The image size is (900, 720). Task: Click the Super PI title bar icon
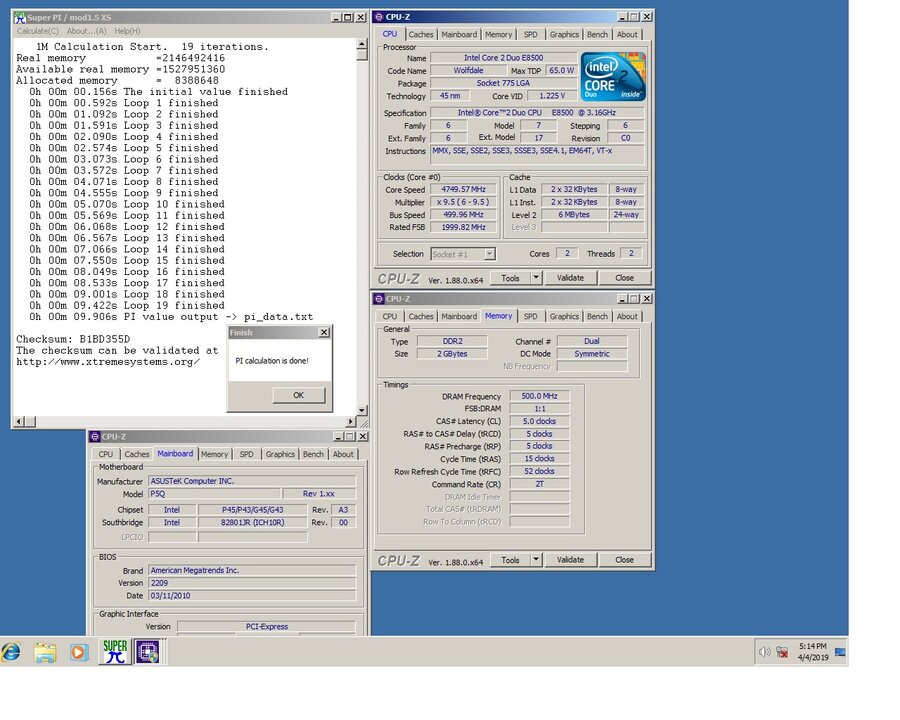coord(20,17)
